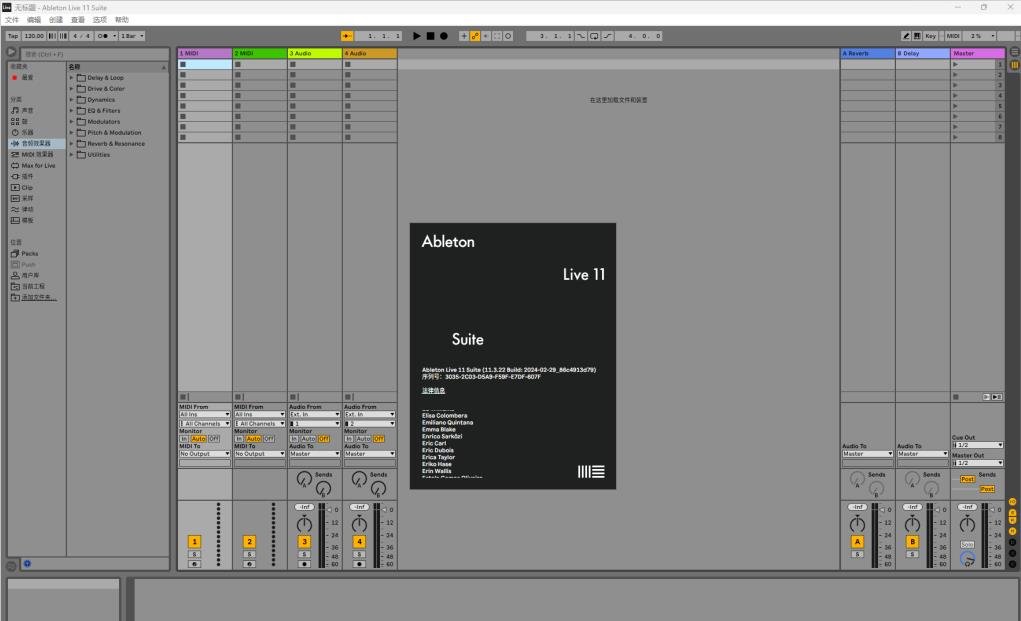Viewport: 1021px width, 621px height.
Task: Select the 插件 (Plug-ins) category
Action: pyautogui.click(x=22, y=176)
